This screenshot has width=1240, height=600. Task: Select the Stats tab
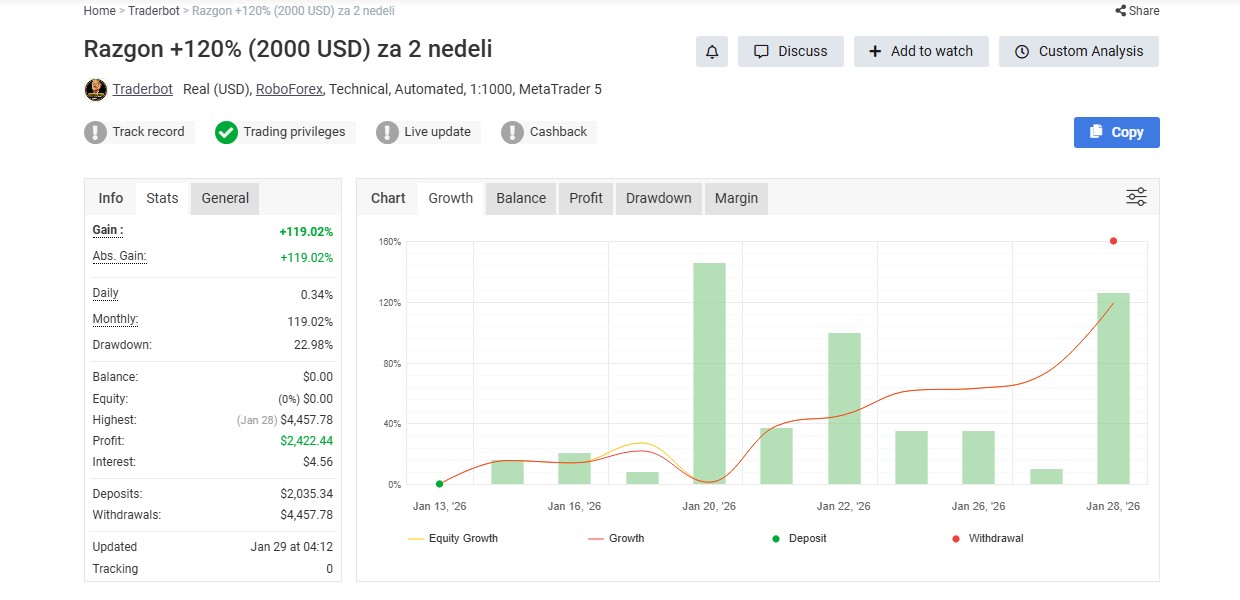tap(162, 198)
